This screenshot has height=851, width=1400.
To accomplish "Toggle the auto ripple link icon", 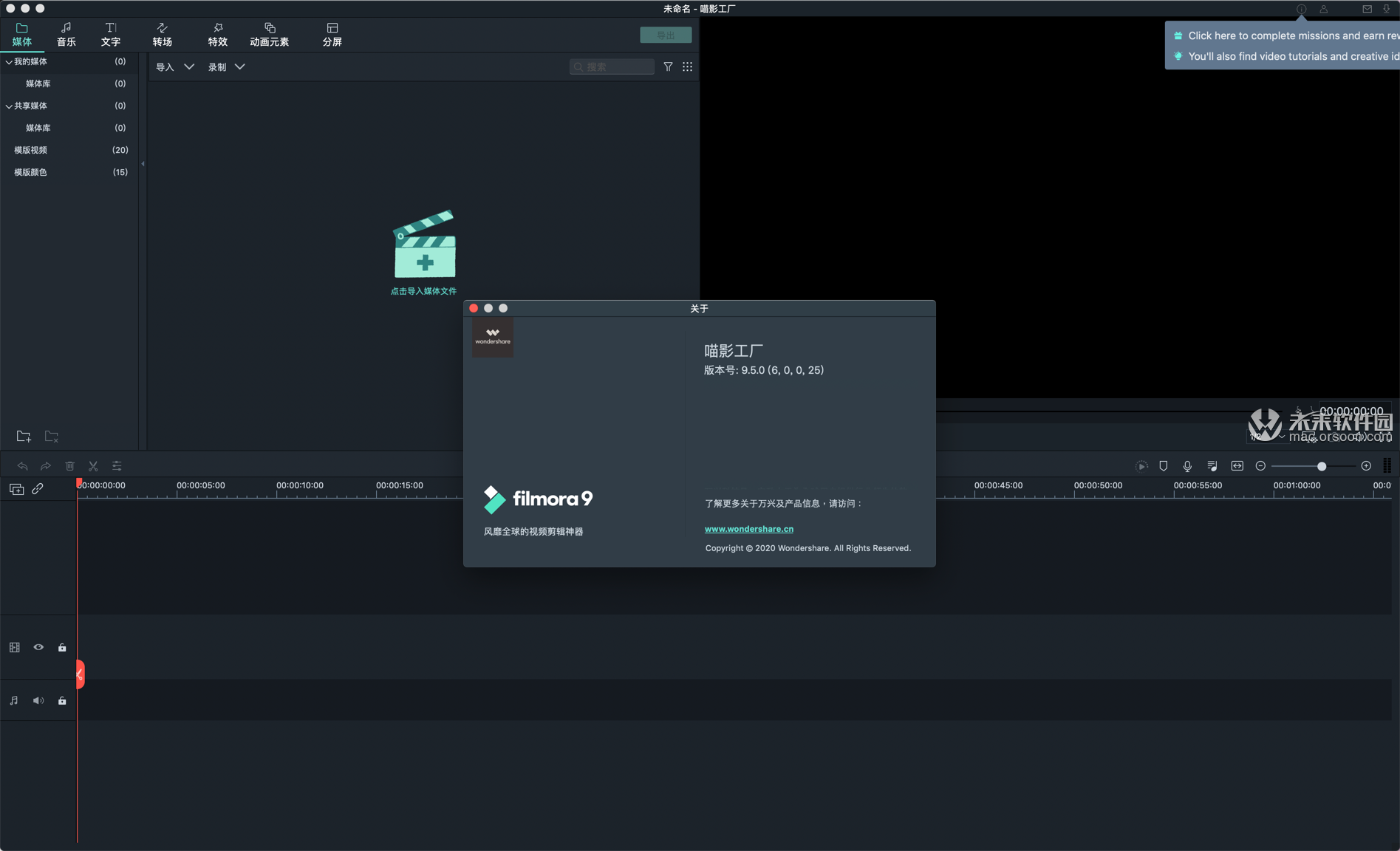I will click(x=38, y=489).
